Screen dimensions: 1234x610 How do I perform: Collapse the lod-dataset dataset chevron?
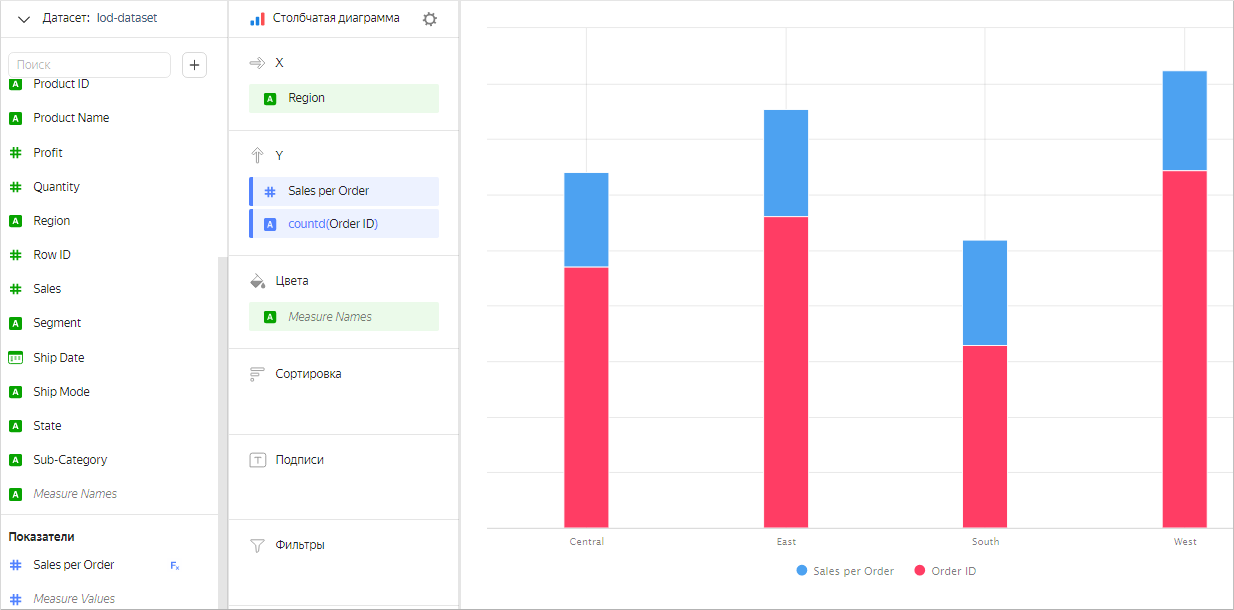pyautogui.click(x=24, y=19)
